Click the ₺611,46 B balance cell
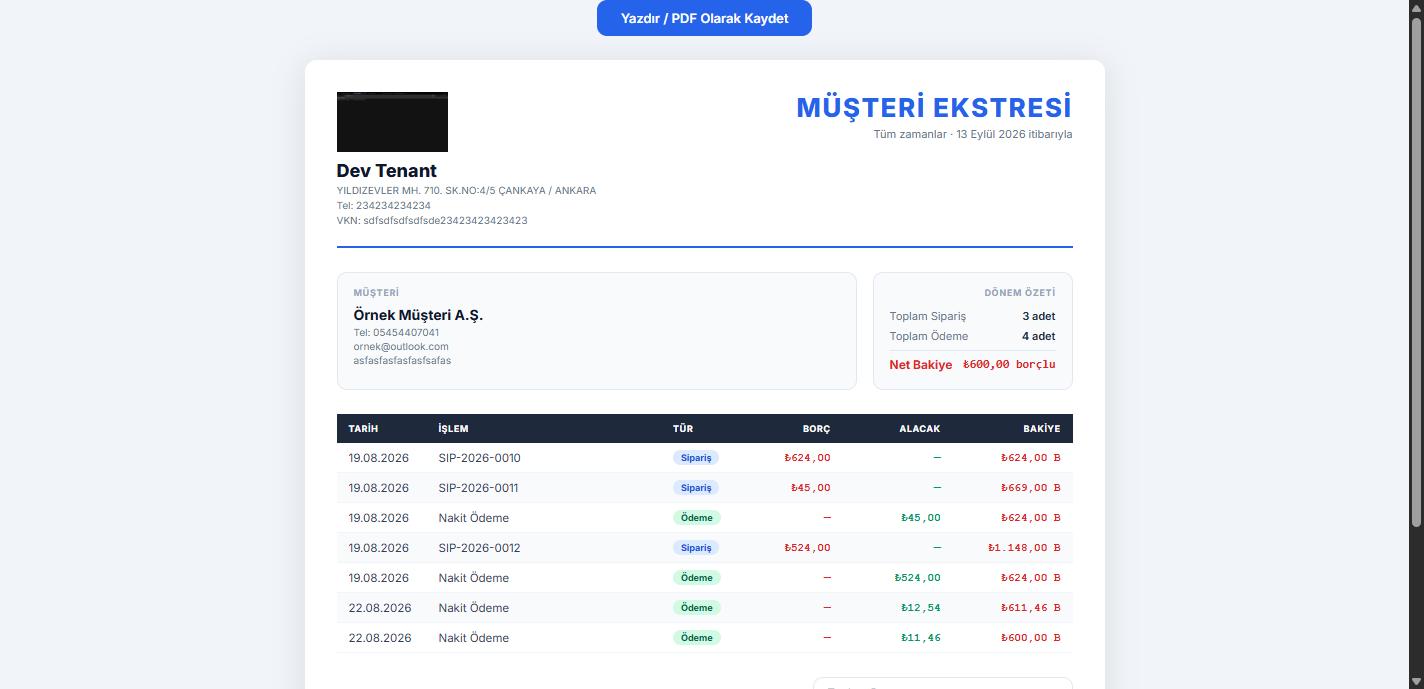The image size is (1424, 689). click(x=1031, y=608)
